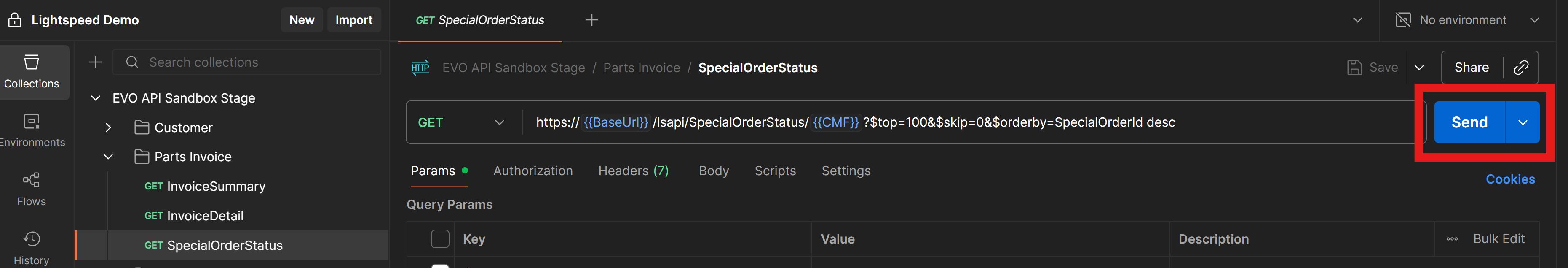Click the Send button
Image resolution: width=1568 pixels, height=268 pixels.
pos(1469,123)
